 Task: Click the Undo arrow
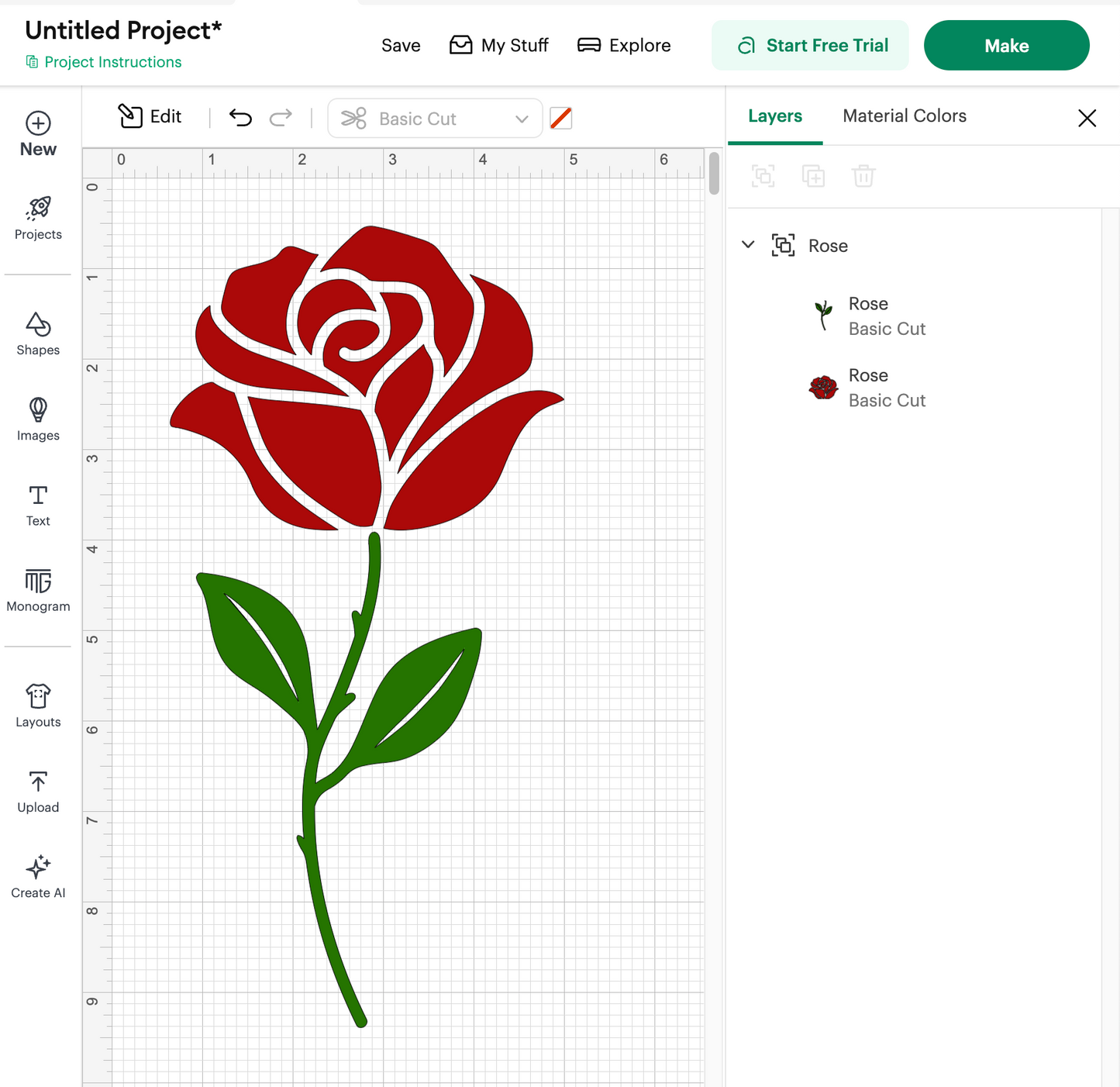[x=241, y=118]
